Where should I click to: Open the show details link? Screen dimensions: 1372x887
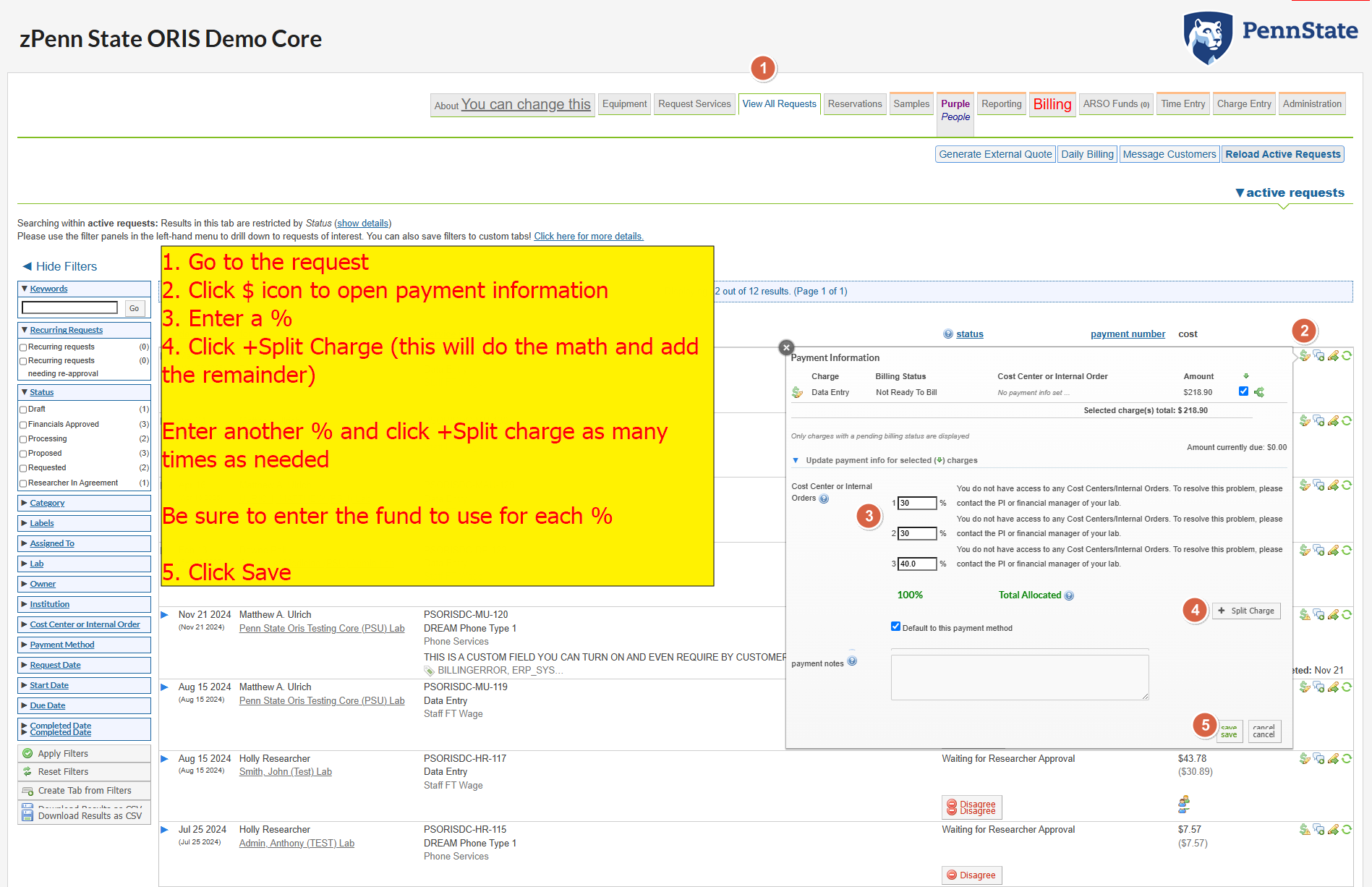(362, 224)
